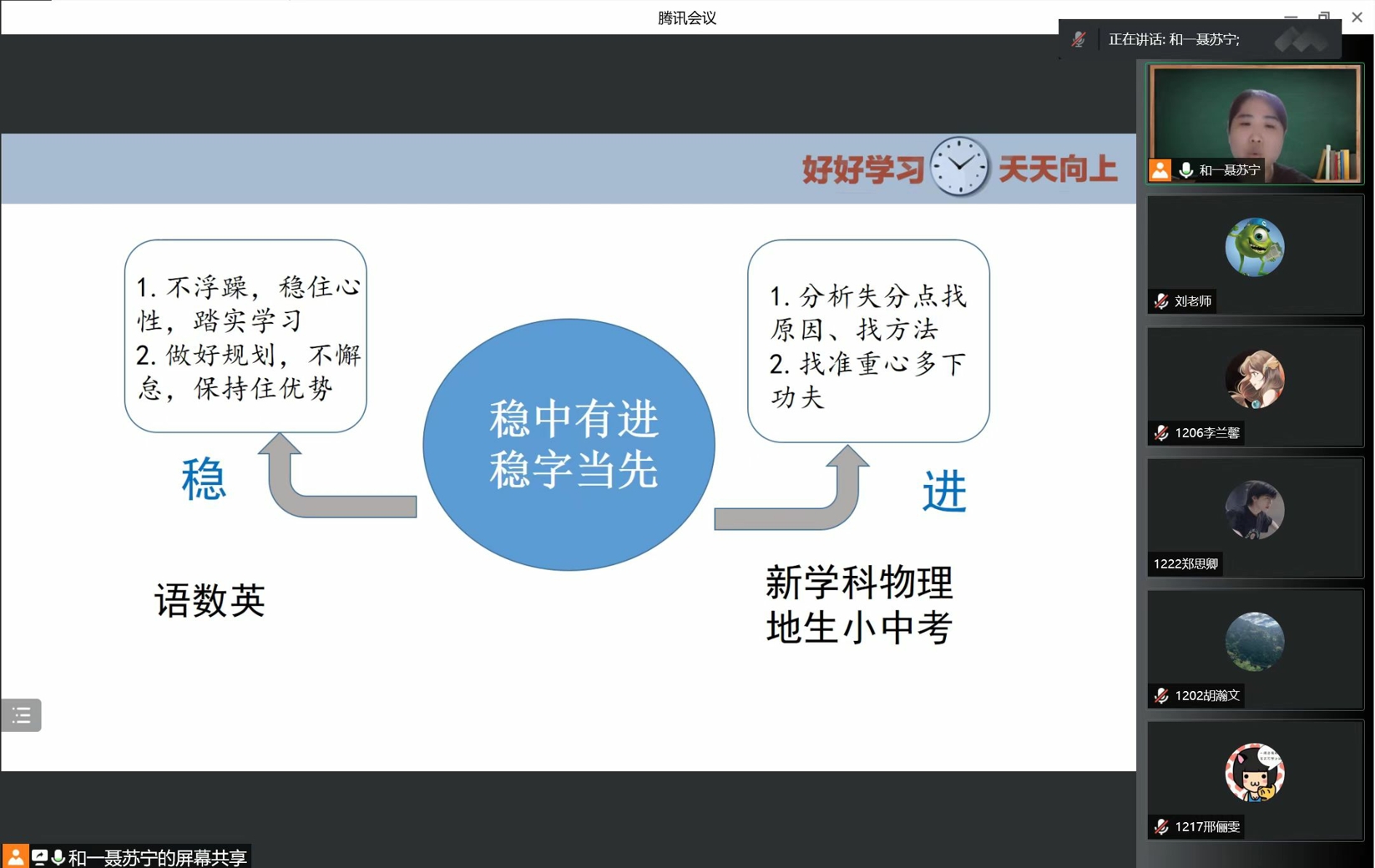Click the muted mic icon beside 1217邢俪雯
1375x868 pixels.
(x=1161, y=826)
